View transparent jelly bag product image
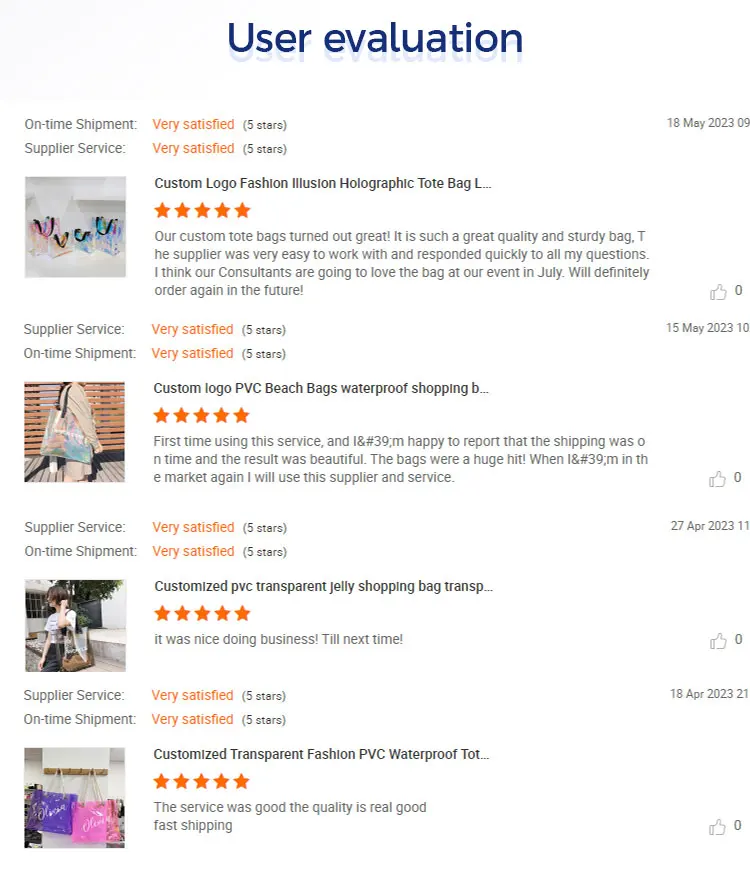This screenshot has width=750, height=887. (x=75, y=626)
